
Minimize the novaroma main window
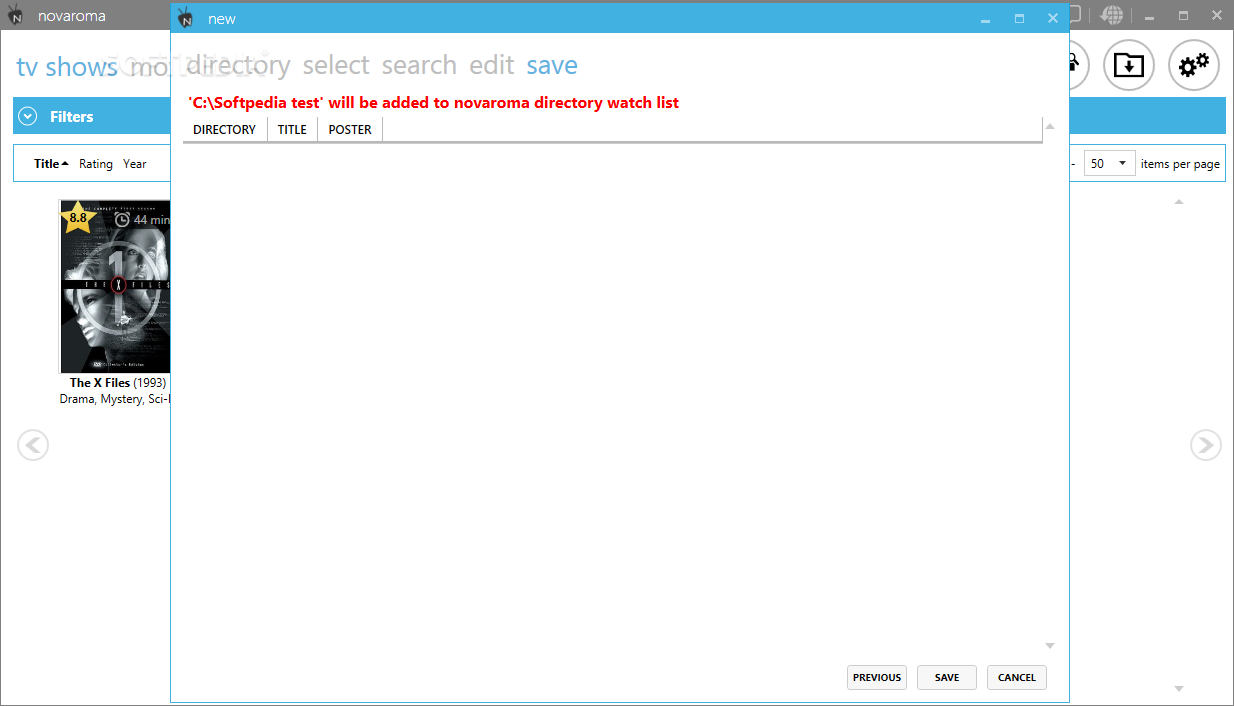coord(1150,16)
